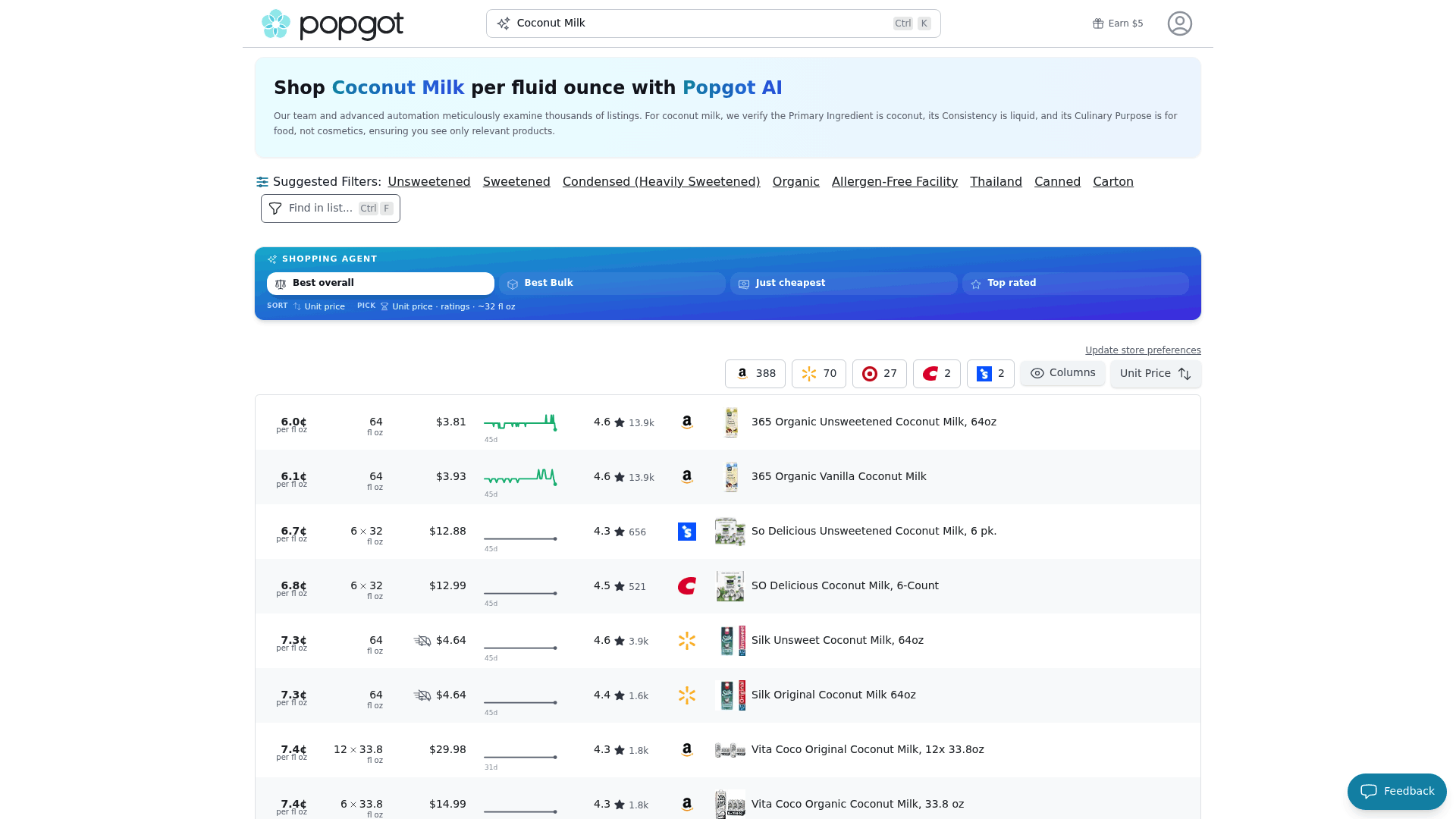The width and height of the screenshot is (1456, 819).
Task: Apply the Unsweetened suggested filter
Action: coord(429,182)
